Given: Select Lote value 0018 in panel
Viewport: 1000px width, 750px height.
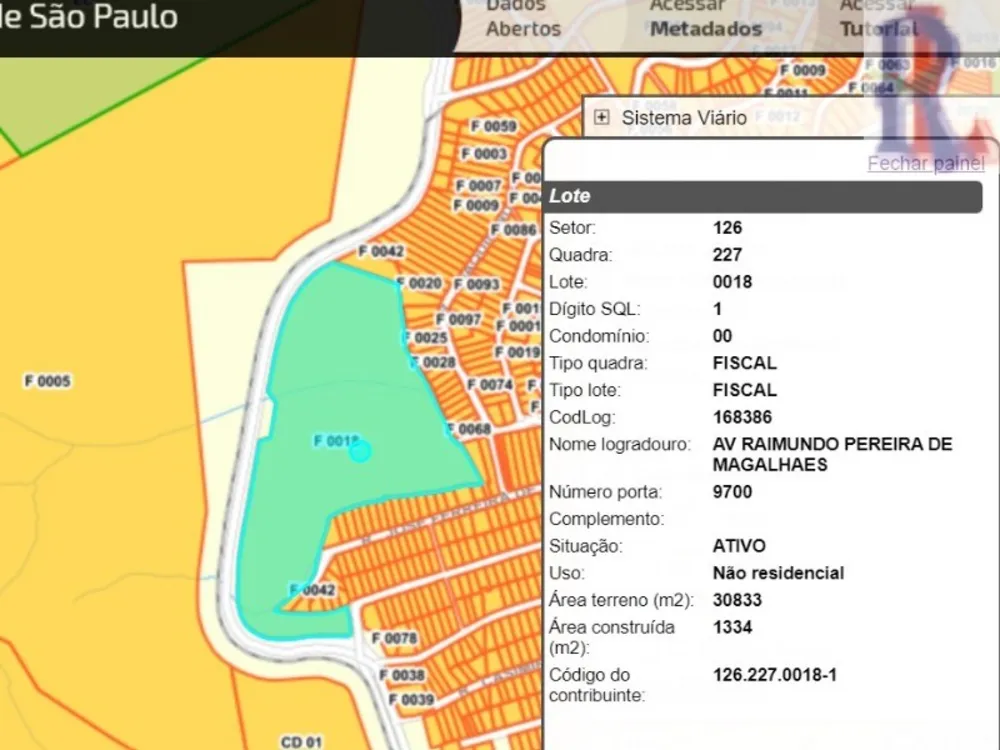Looking at the screenshot, I should point(733,282).
